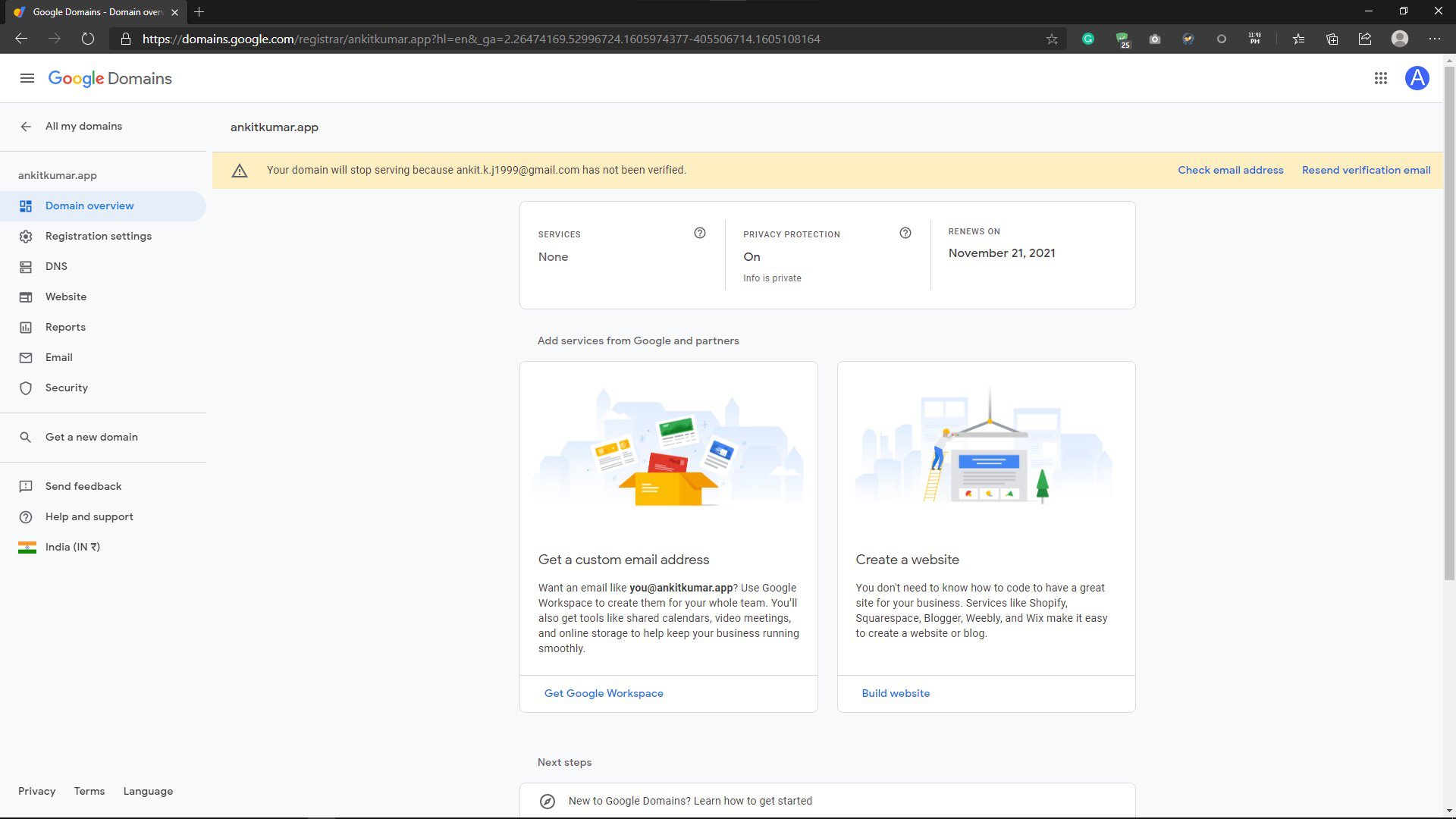
Task: Click the Domain overview sidebar icon
Action: click(x=27, y=206)
